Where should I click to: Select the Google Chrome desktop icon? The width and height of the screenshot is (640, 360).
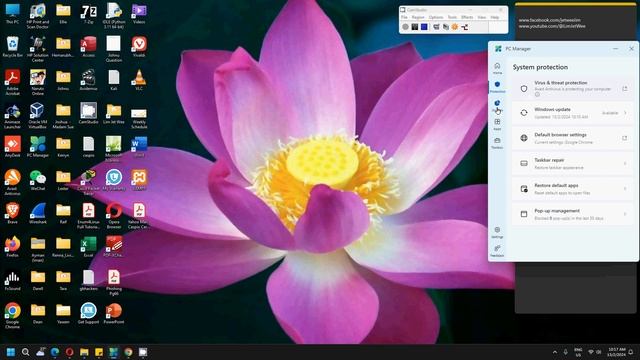[x=12, y=316]
